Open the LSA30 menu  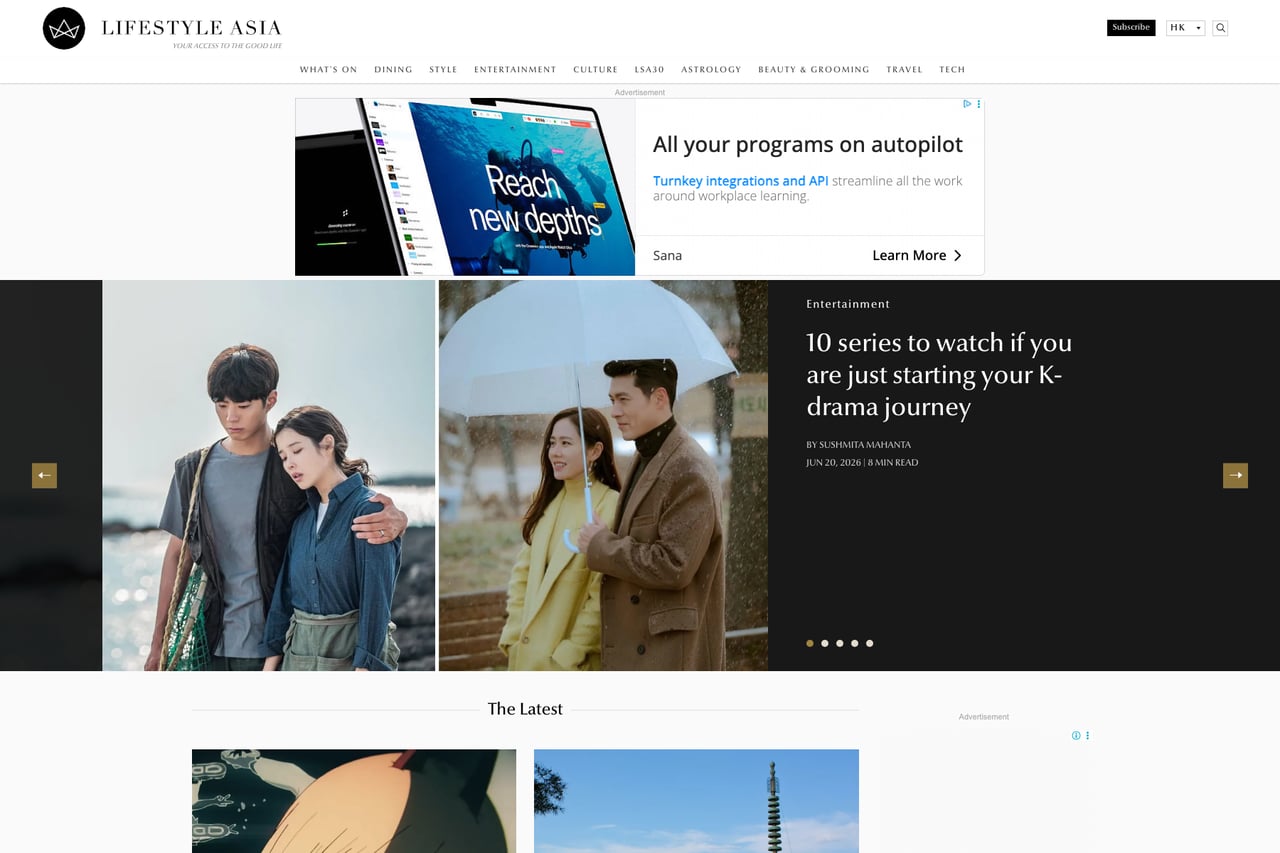tap(649, 70)
